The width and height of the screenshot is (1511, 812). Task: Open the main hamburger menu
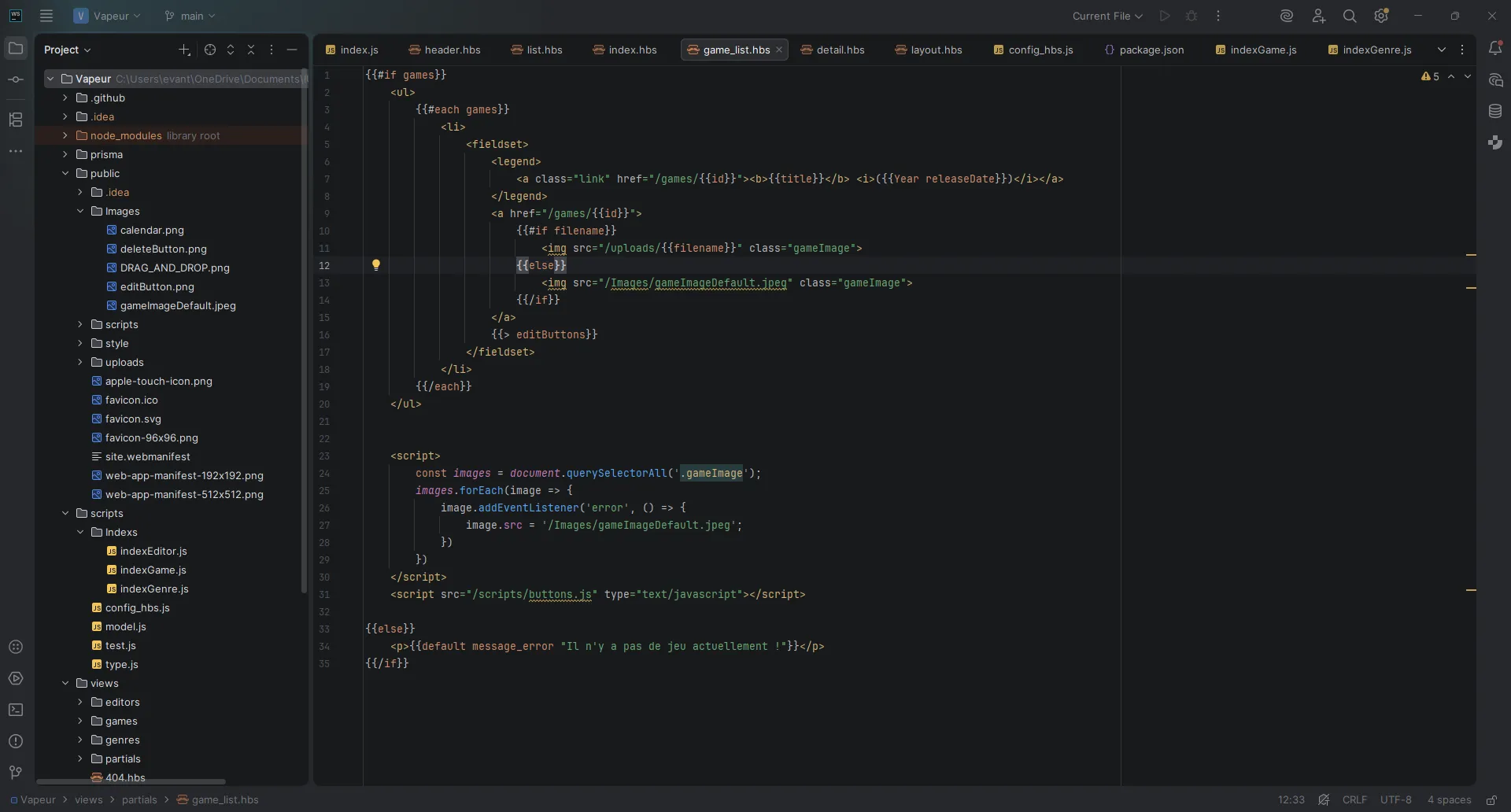[x=46, y=16]
